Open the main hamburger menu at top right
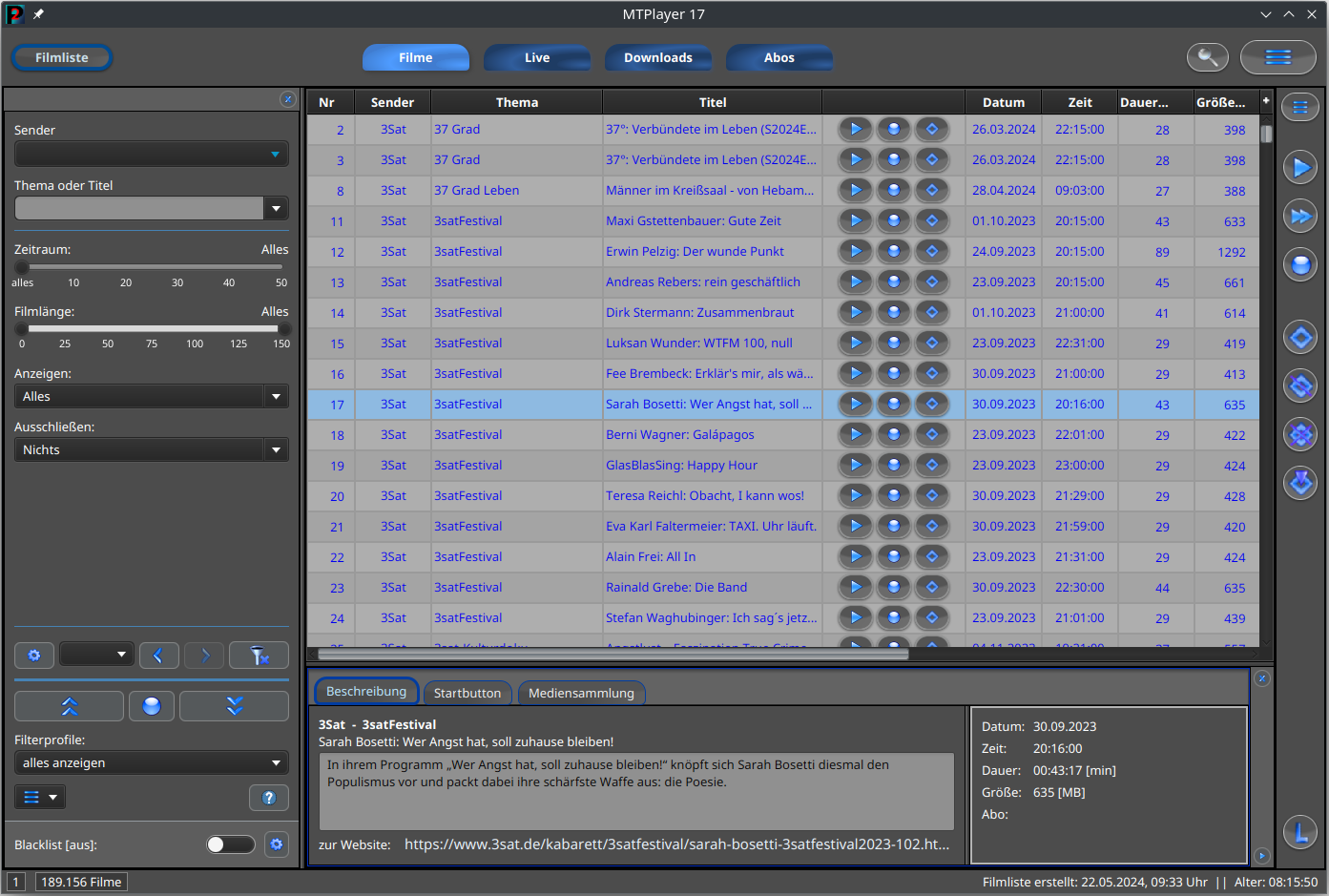 tap(1277, 57)
